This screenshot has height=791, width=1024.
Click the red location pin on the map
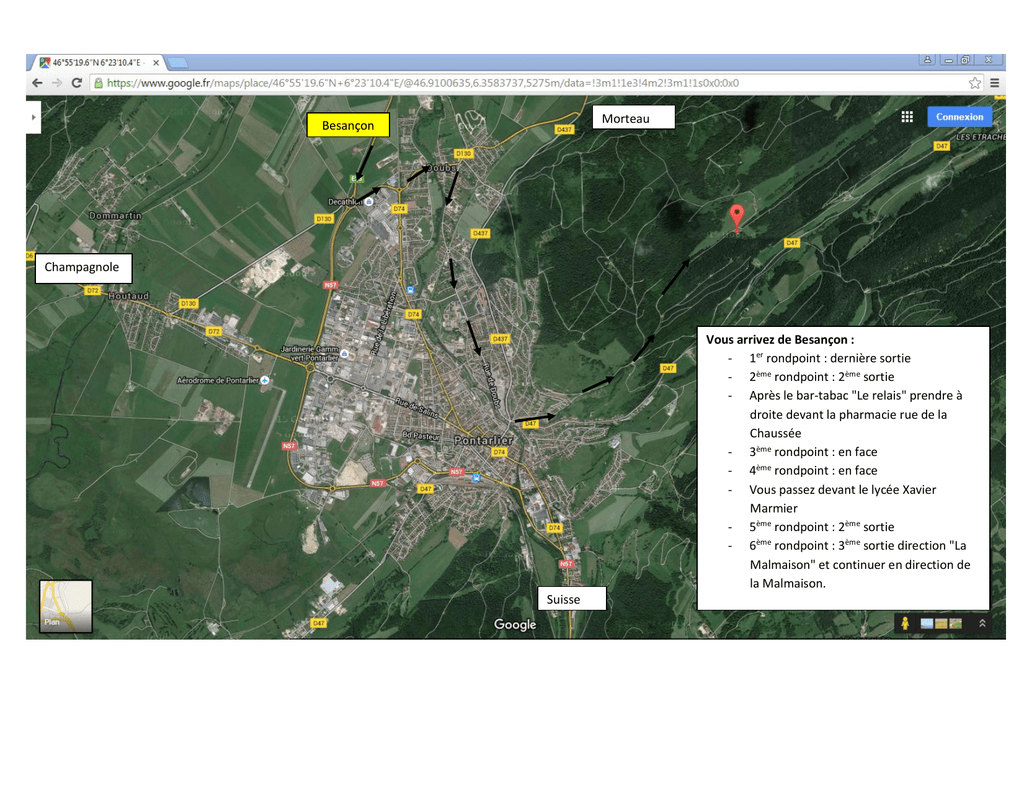(x=737, y=218)
